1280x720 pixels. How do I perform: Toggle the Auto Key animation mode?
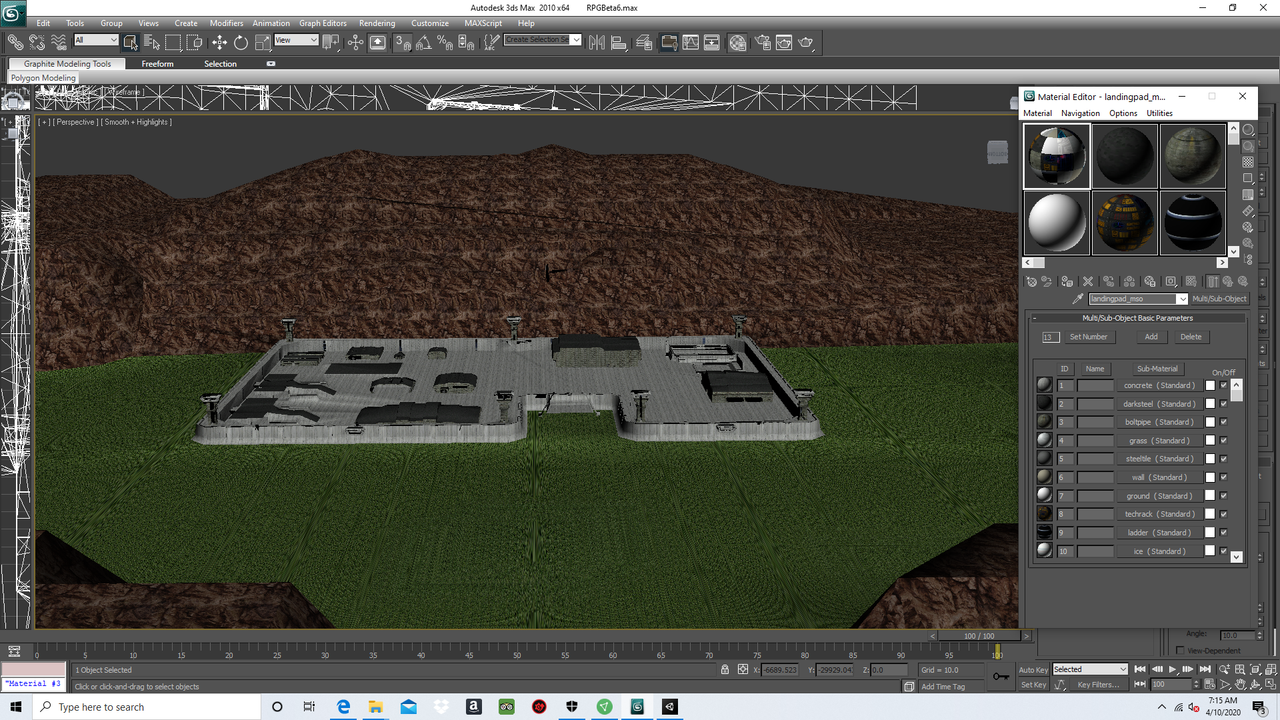(x=1033, y=669)
